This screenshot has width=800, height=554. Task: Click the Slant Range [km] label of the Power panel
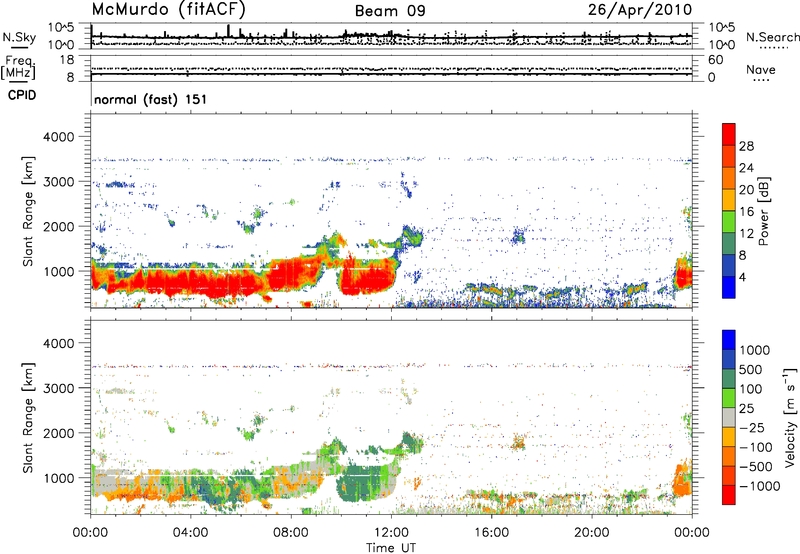pyautogui.click(x=28, y=211)
